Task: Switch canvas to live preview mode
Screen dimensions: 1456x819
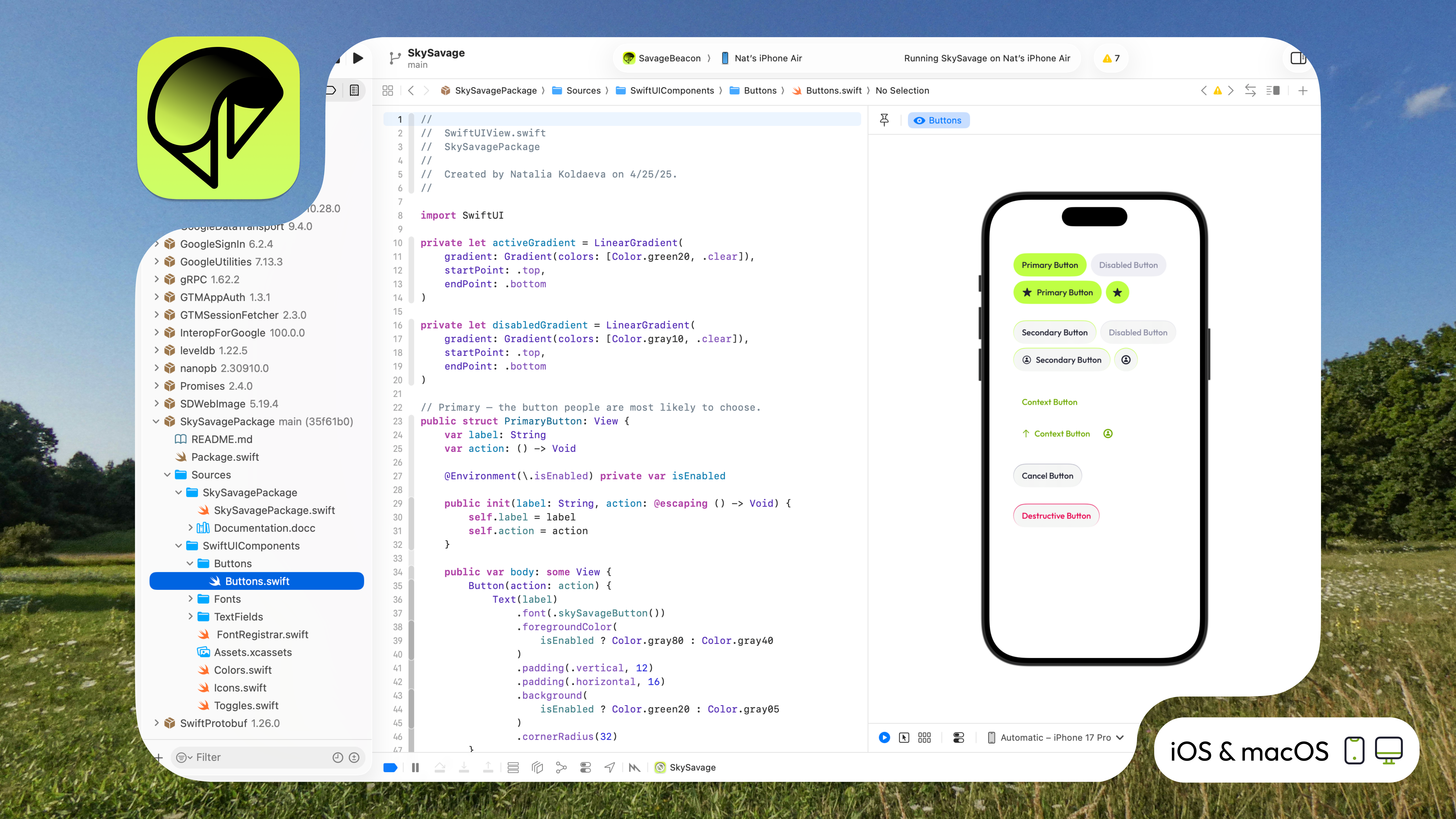Action: 885,738
